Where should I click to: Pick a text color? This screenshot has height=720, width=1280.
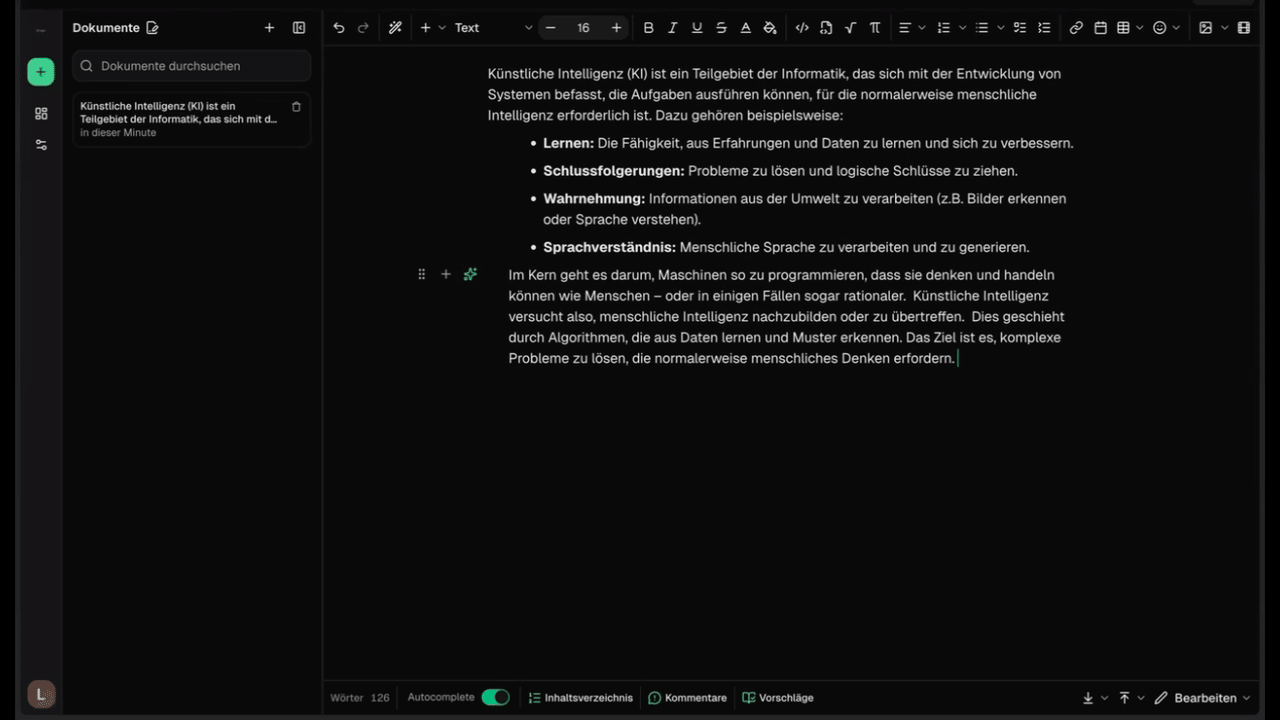745,28
